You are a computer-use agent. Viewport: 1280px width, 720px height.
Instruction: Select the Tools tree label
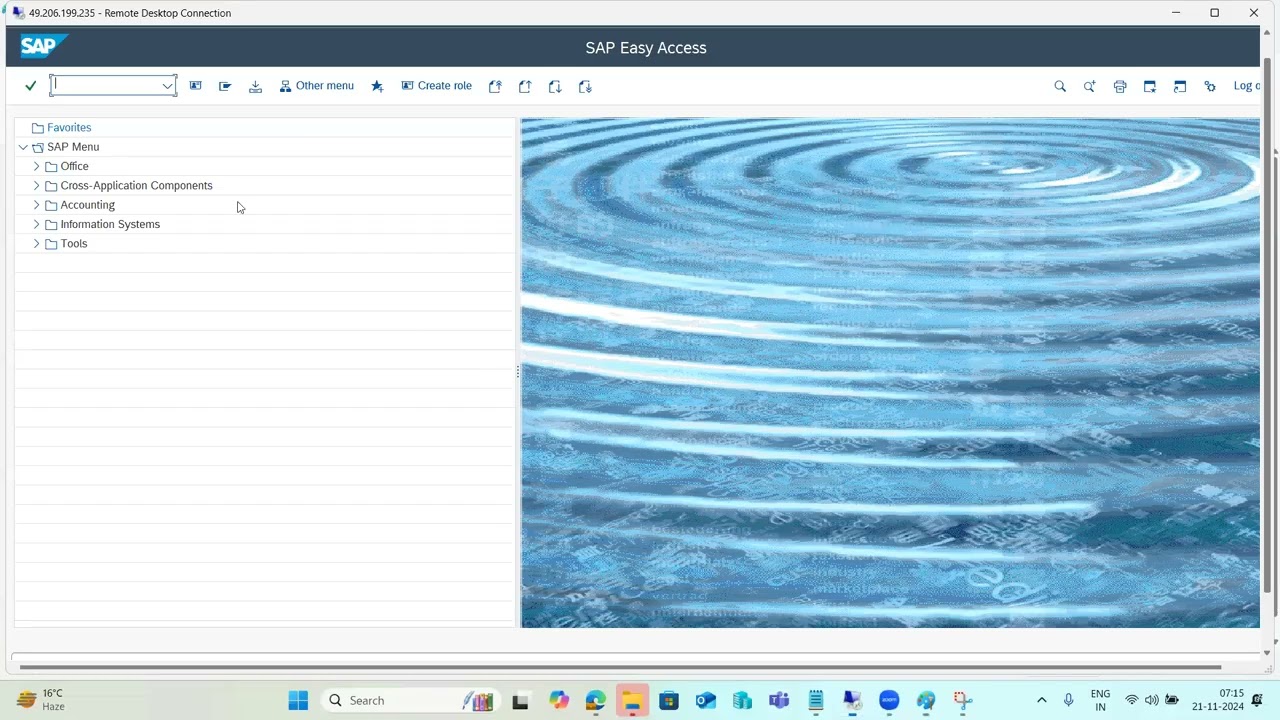[x=74, y=244]
